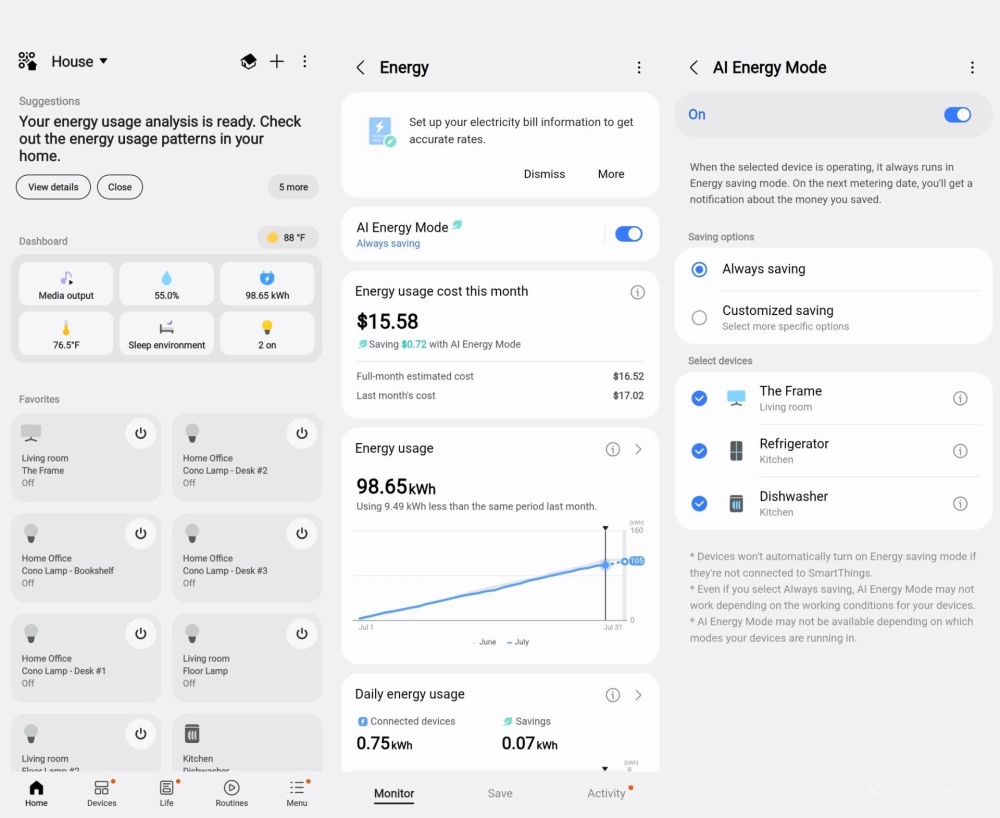Toggle power on the Living room Frame tile
The width and height of the screenshot is (1000, 818).
[x=141, y=433]
